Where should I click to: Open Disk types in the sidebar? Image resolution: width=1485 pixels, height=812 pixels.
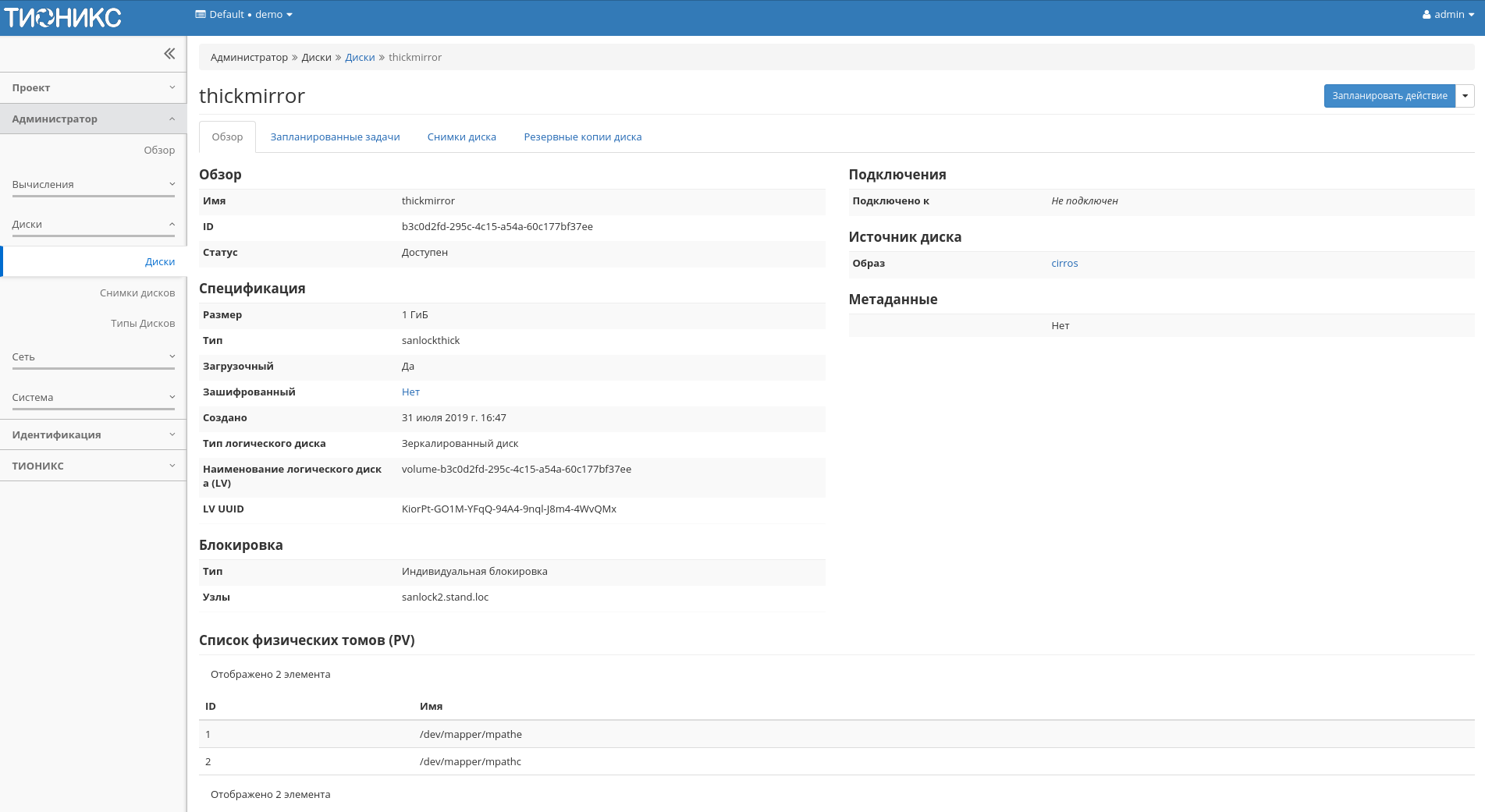tap(143, 324)
